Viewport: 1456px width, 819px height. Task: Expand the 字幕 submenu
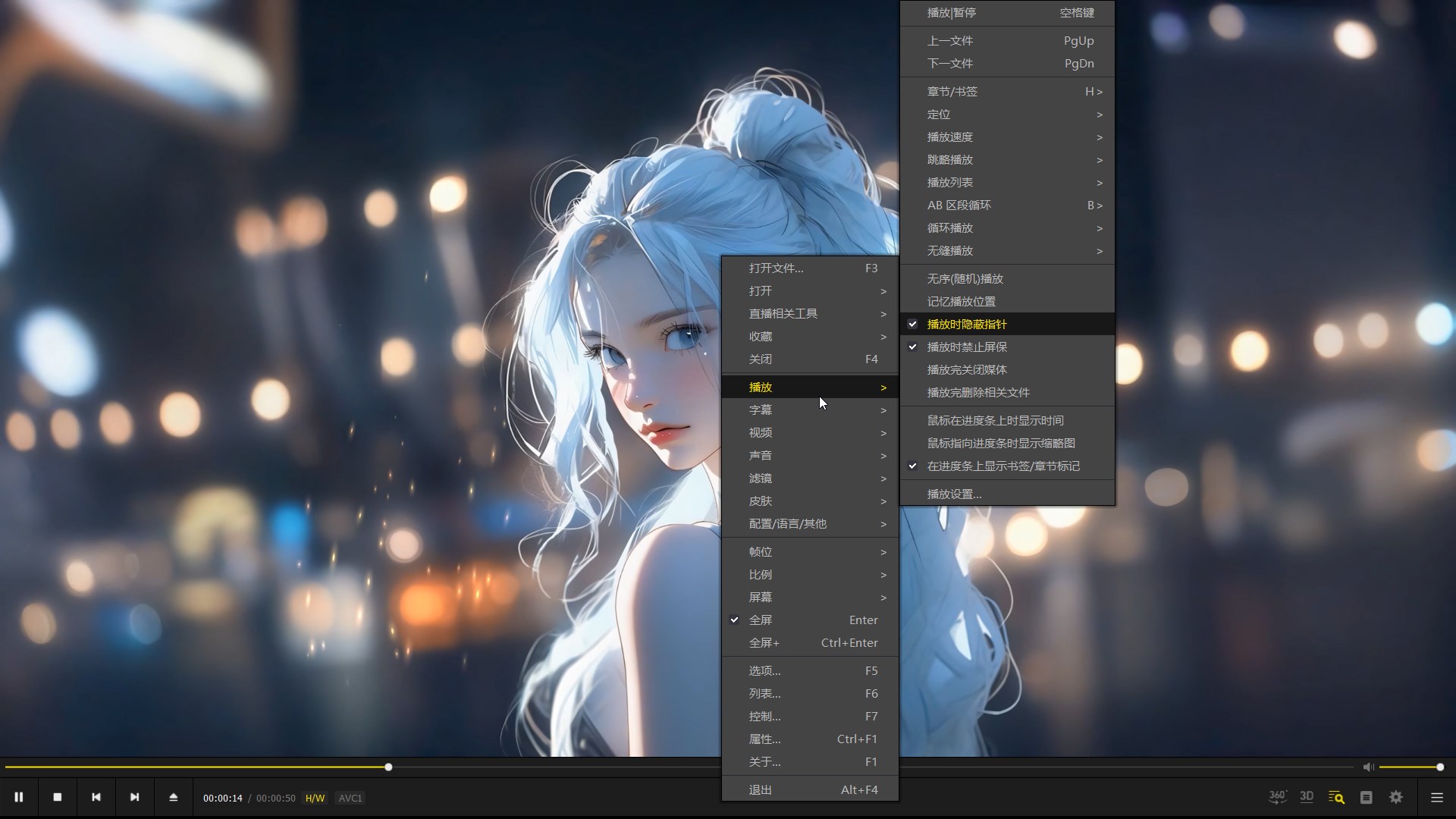[x=810, y=409]
